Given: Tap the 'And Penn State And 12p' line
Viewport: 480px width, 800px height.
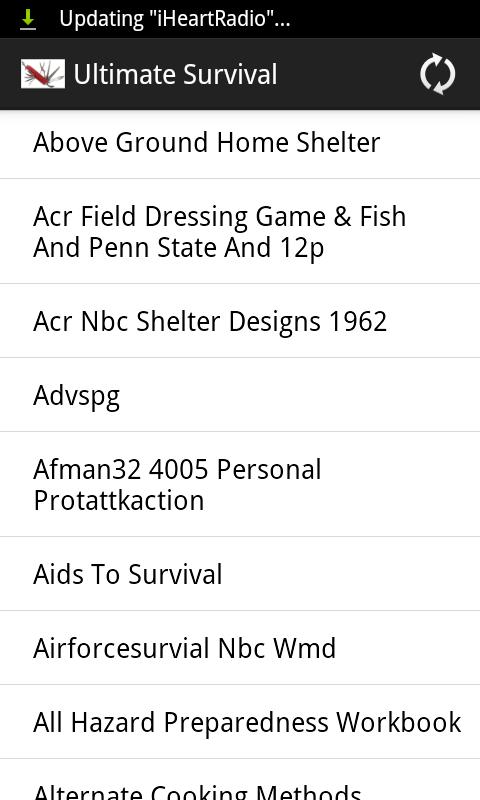Looking at the screenshot, I should (179, 247).
